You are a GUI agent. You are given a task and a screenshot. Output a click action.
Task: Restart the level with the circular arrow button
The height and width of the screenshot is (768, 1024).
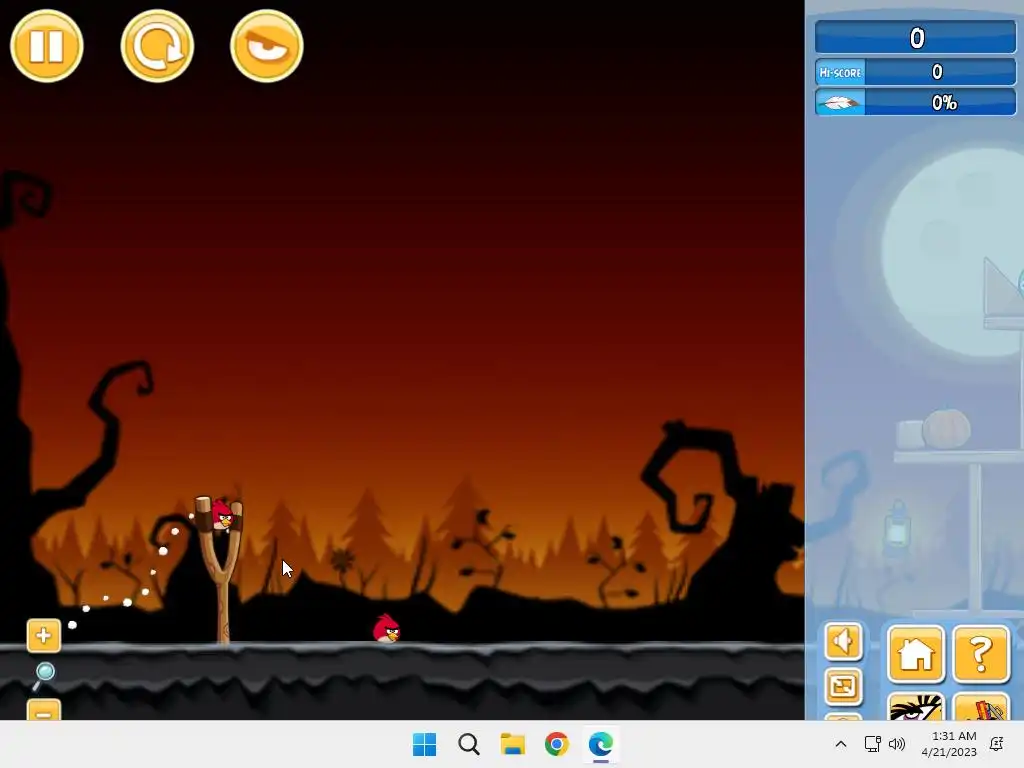pos(157,46)
